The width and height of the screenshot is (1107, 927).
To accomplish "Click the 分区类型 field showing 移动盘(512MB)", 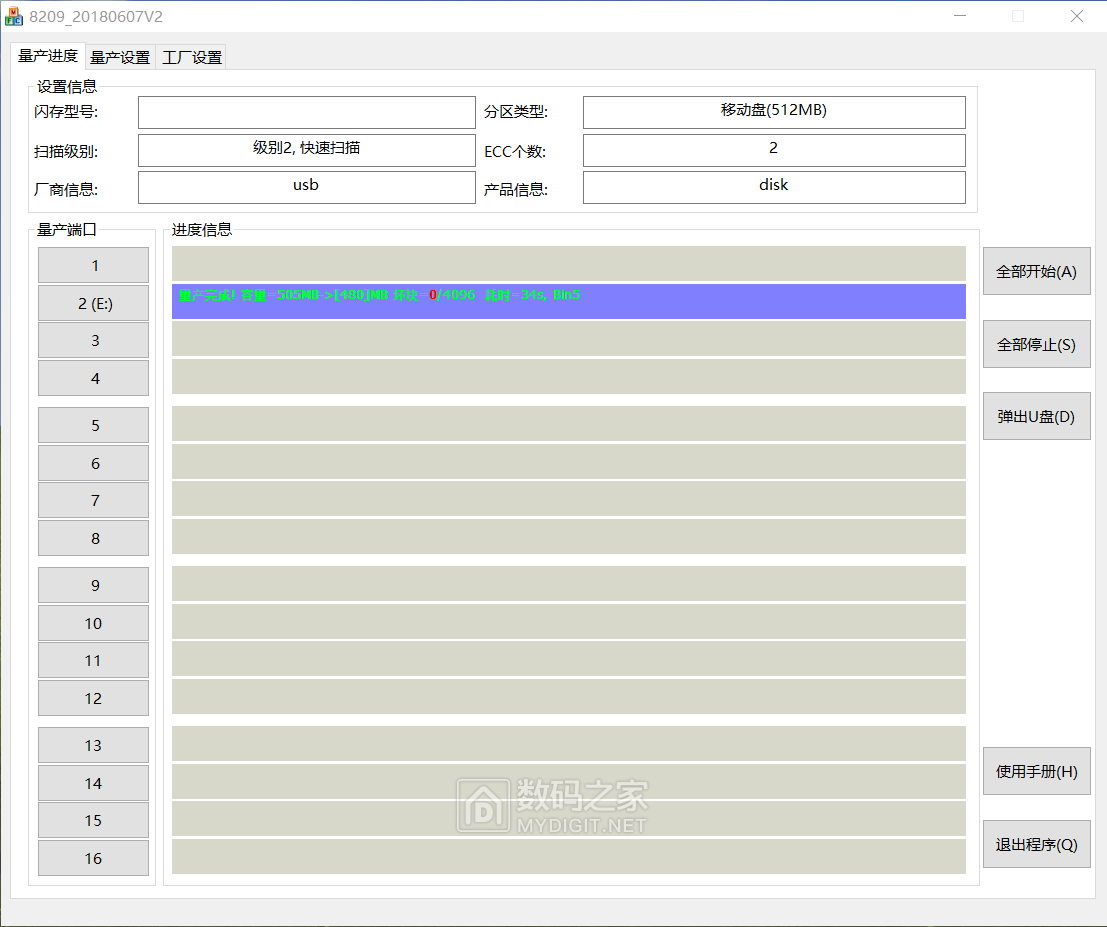I will [x=773, y=112].
